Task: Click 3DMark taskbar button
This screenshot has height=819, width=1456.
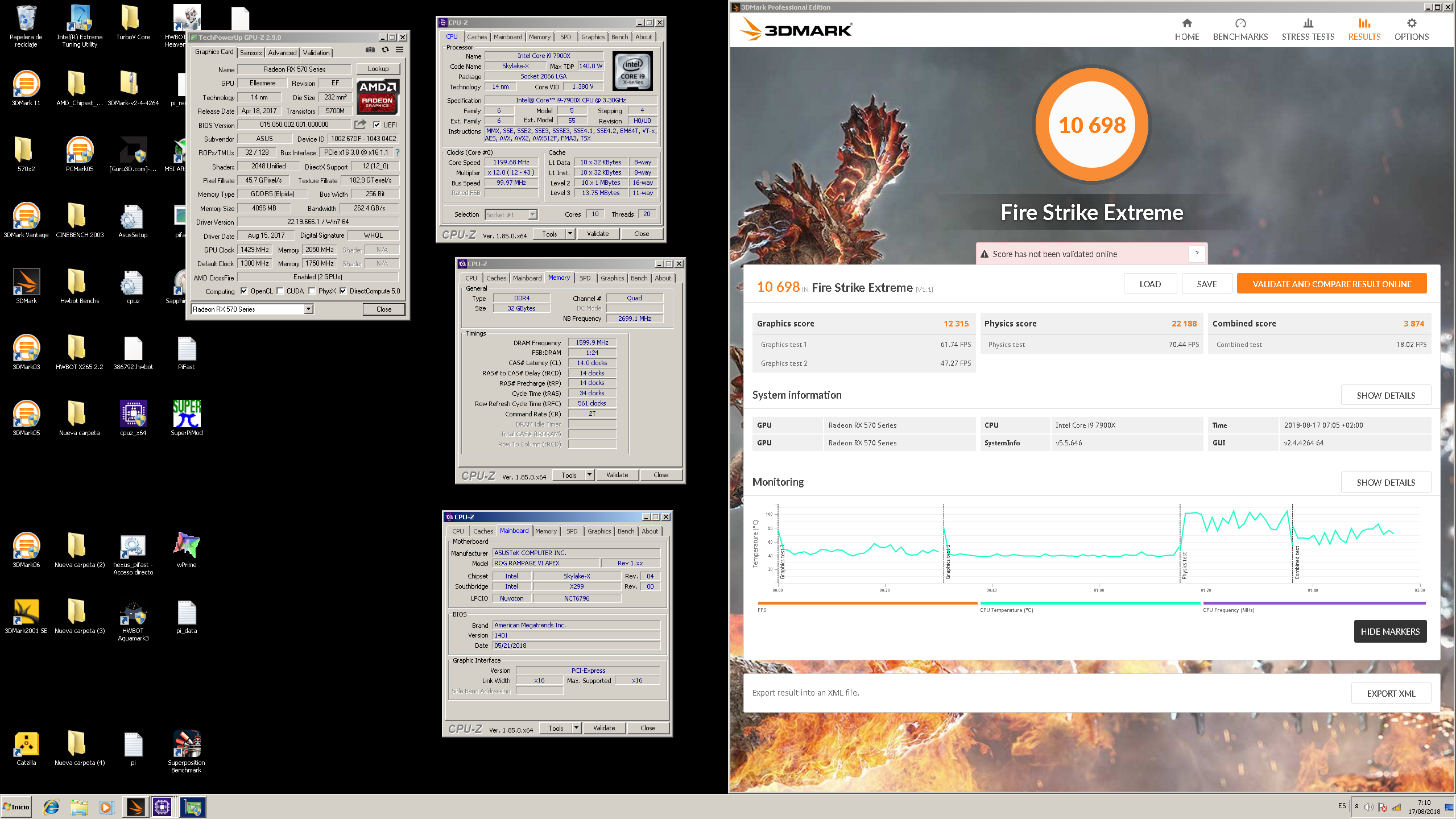Action: [135, 807]
